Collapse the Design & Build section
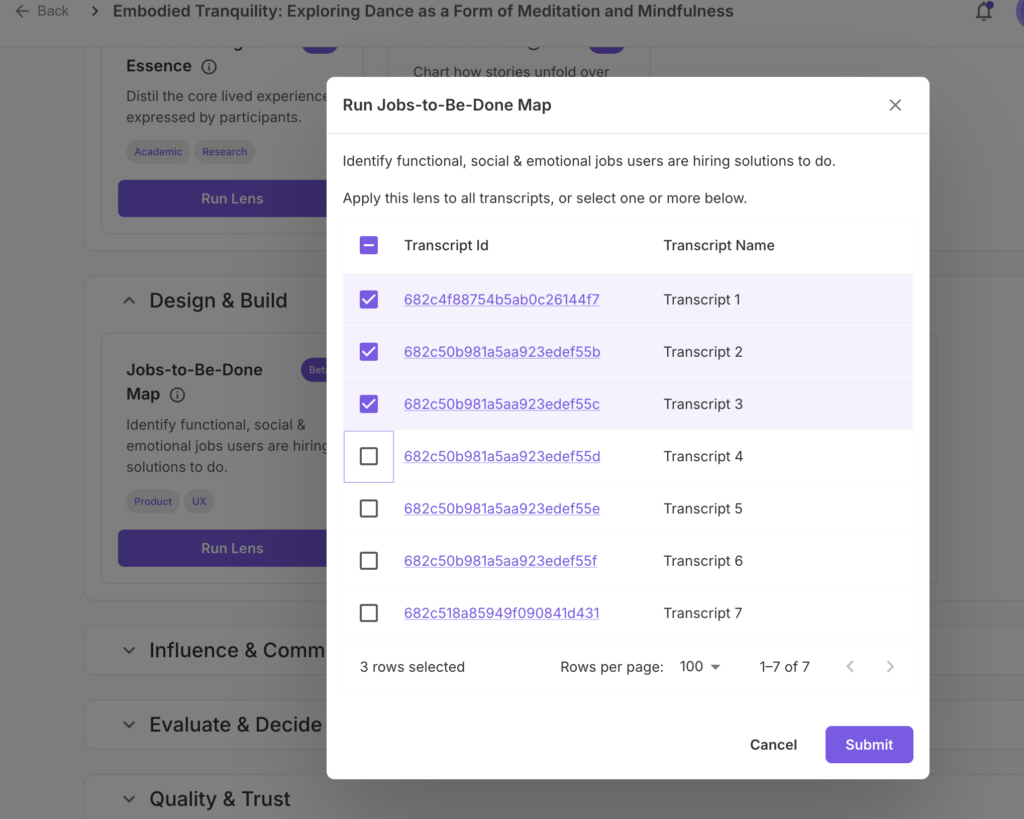1024x819 pixels. [x=129, y=301]
